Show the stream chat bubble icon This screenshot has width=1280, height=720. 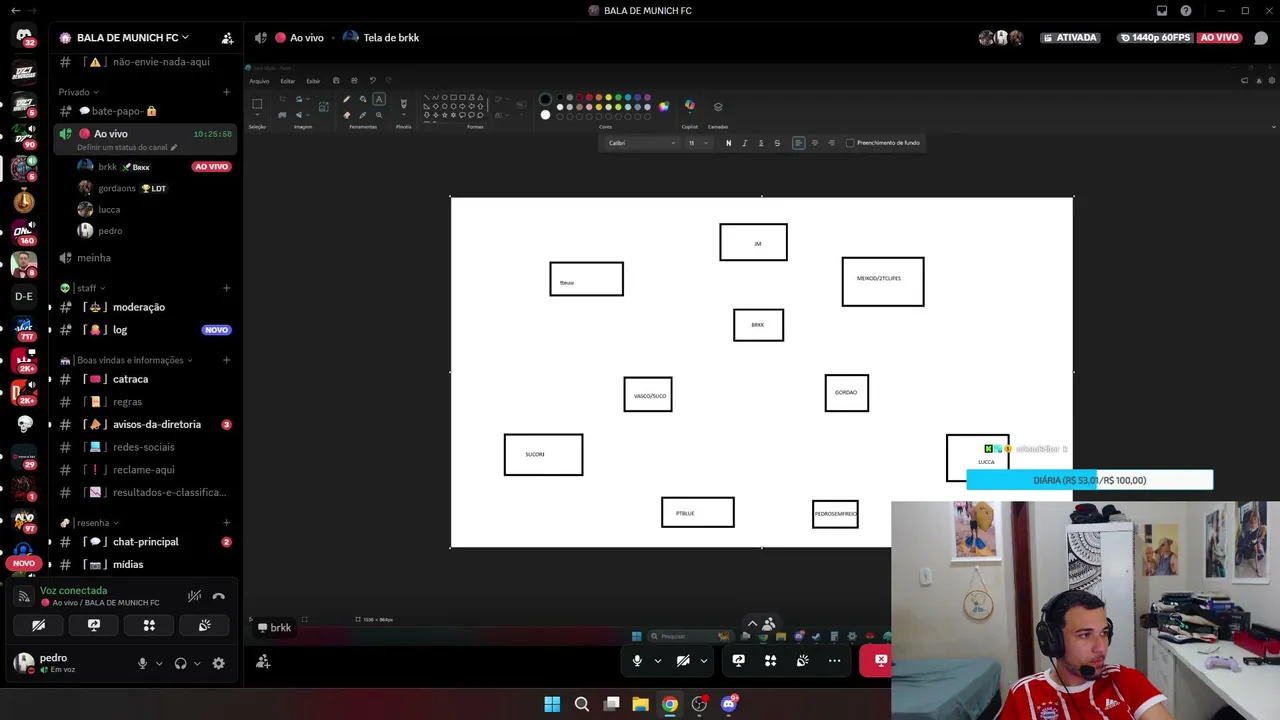(1261, 38)
